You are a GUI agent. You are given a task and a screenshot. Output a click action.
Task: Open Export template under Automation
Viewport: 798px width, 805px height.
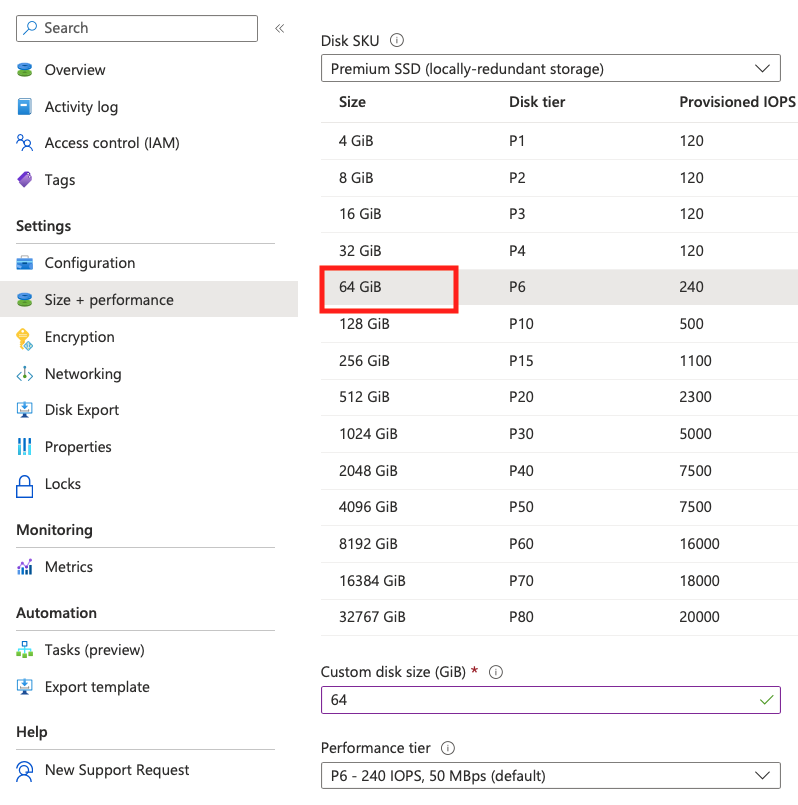(x=97, y=687)
